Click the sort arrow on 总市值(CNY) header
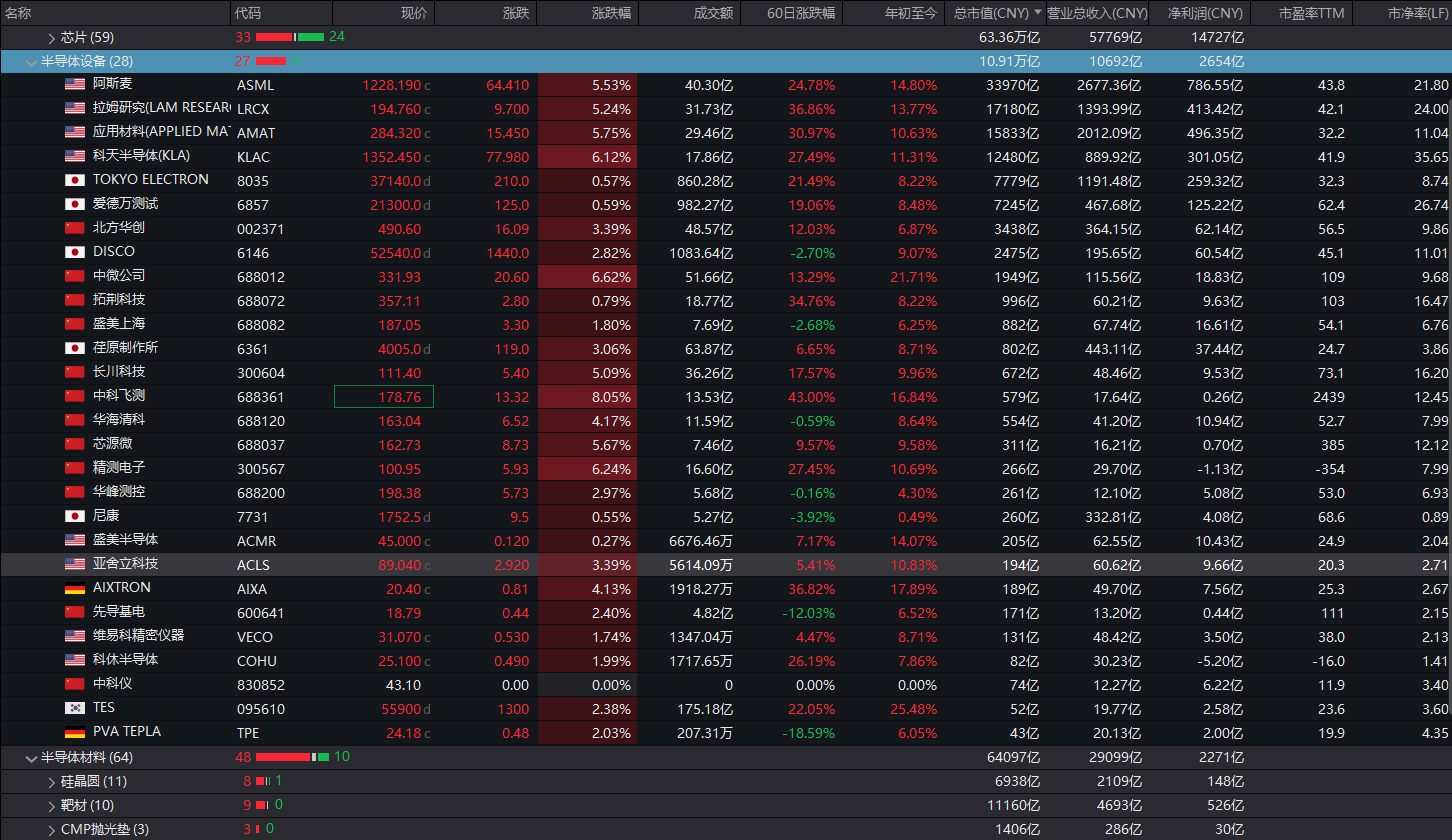 click(x=1037, y=13)
